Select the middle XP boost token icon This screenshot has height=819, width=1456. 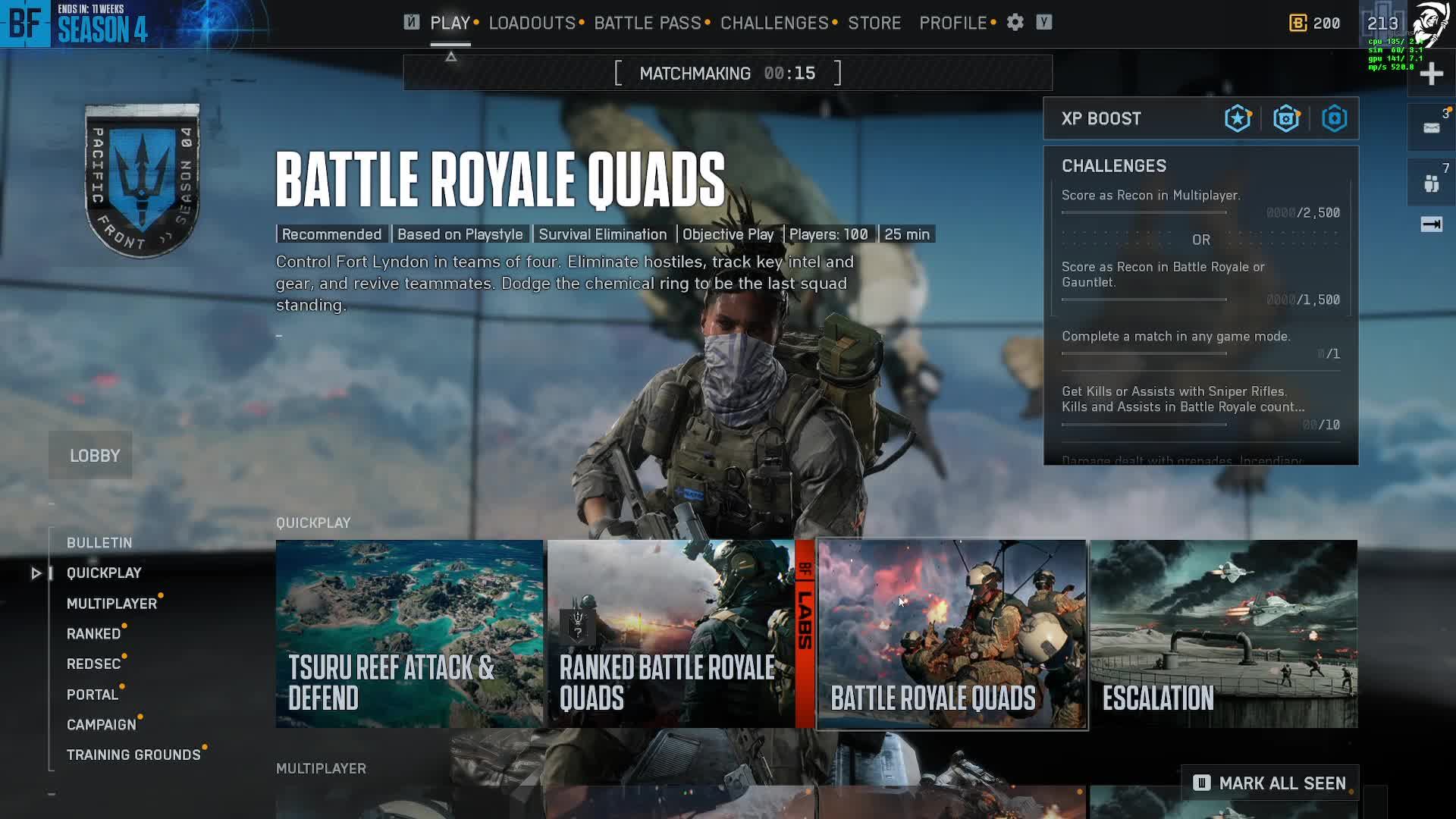(x=1286, y=118)
